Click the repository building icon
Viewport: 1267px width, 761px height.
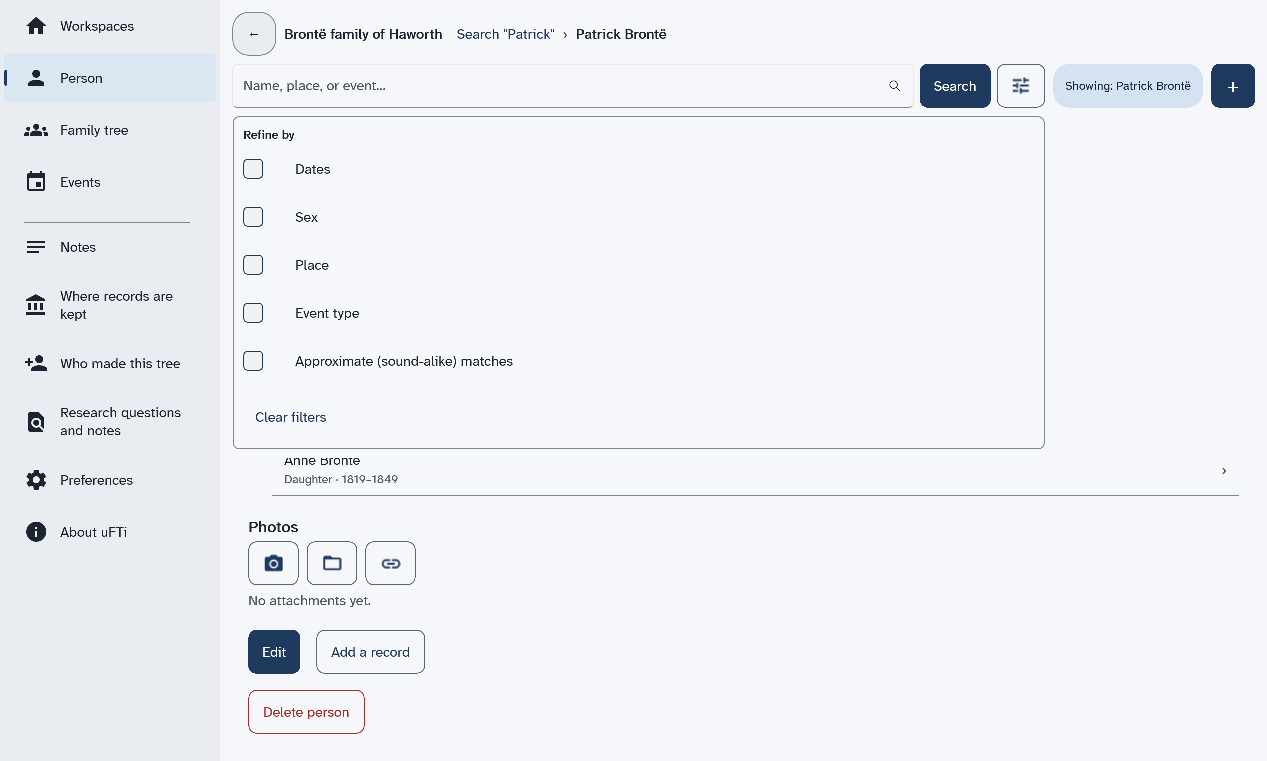point(36,305)
